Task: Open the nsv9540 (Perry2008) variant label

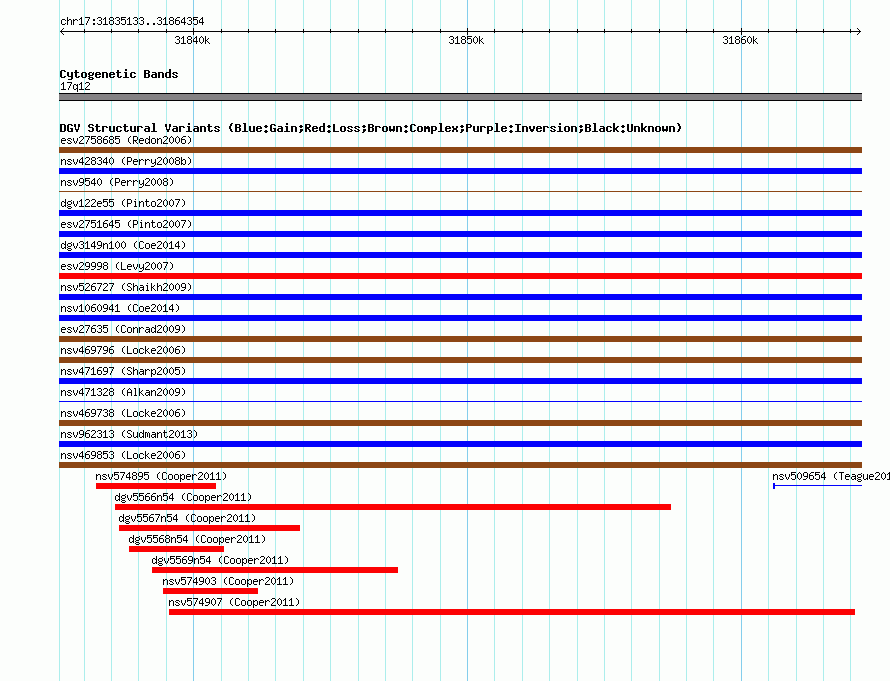Action: pyautogui.click(x=117, y=182)
